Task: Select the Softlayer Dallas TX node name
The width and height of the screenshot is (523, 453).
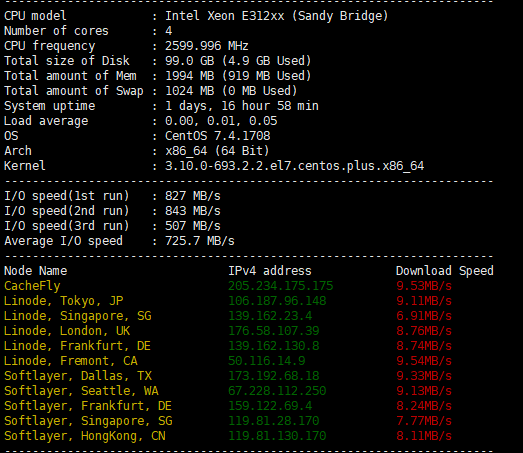Action: coord(78,376)
